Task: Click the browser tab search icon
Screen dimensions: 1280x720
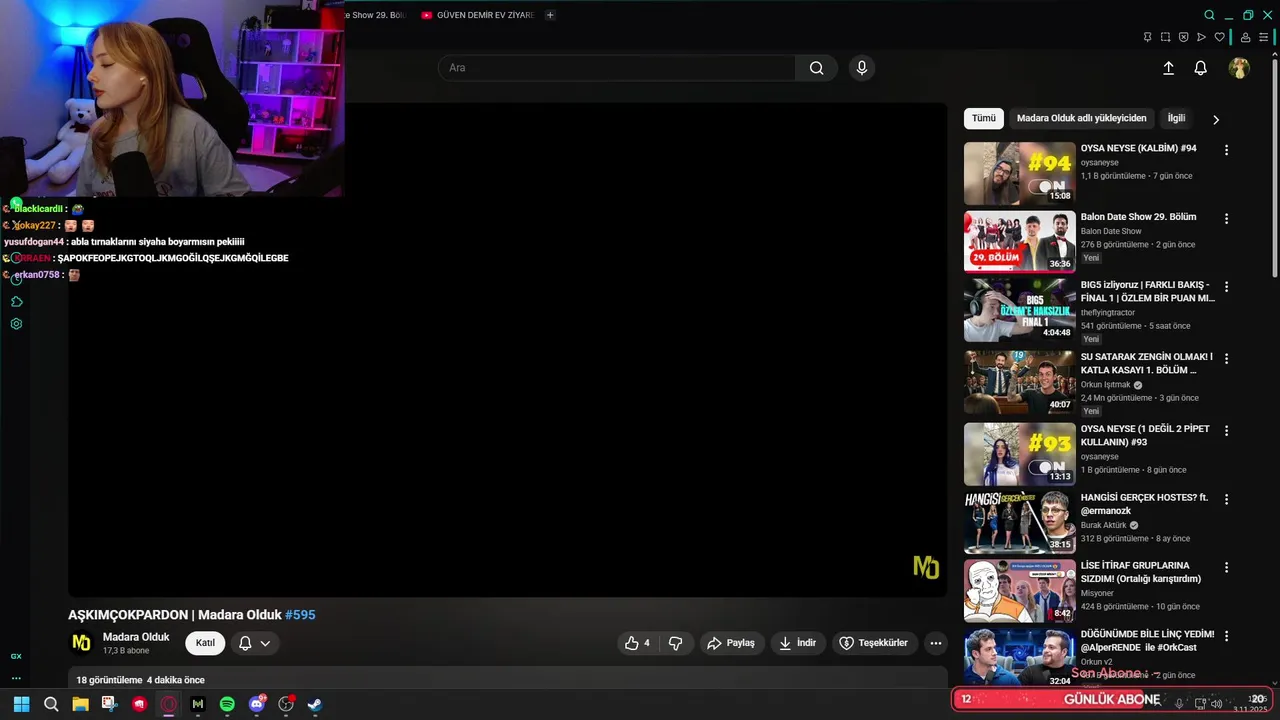Action: pos(1209,15)
